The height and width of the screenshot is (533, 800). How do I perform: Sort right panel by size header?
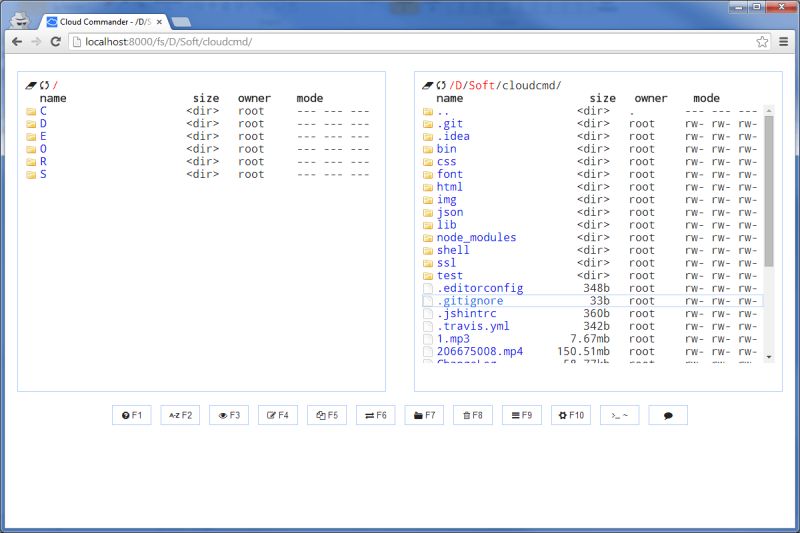coord(603,98)
